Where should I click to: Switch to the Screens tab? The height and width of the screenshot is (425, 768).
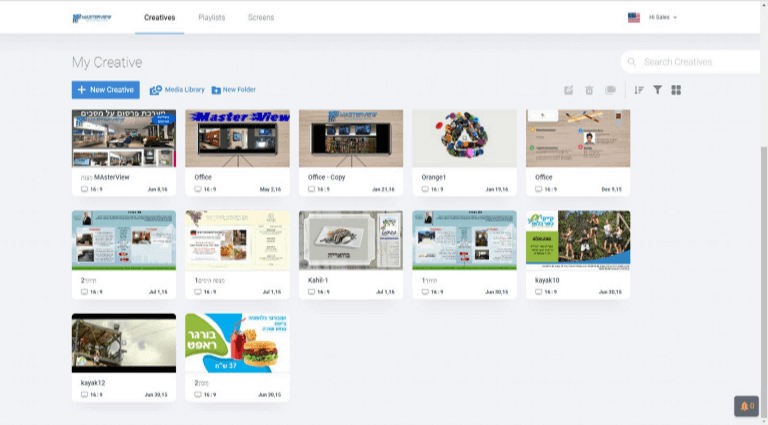(261, 17)
